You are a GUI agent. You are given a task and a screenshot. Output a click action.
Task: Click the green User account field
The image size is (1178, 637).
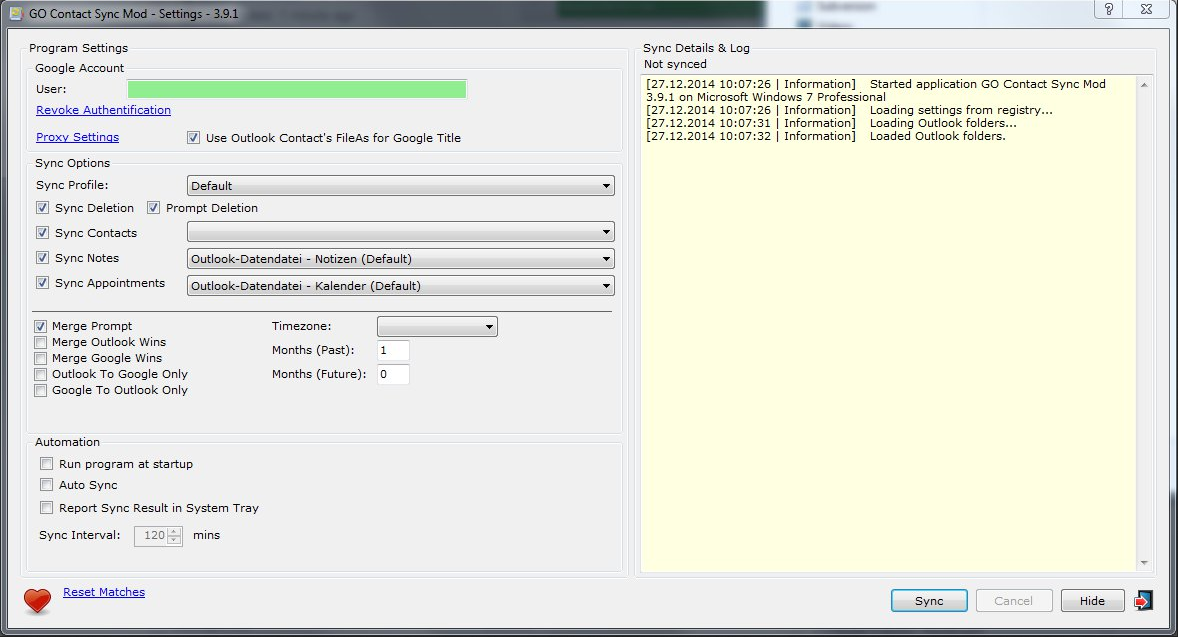pos(297,89)
